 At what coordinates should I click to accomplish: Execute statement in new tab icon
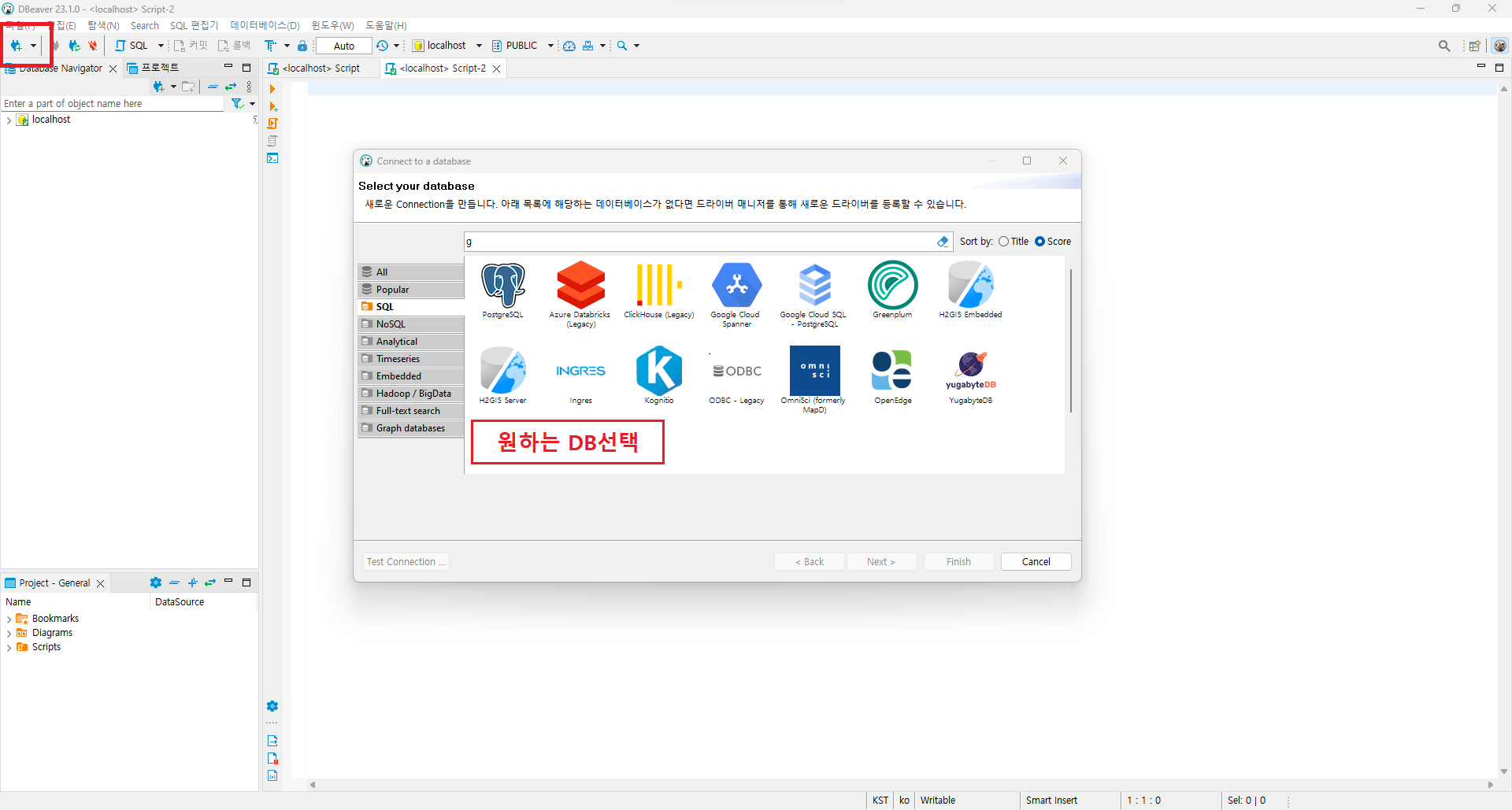272,106
